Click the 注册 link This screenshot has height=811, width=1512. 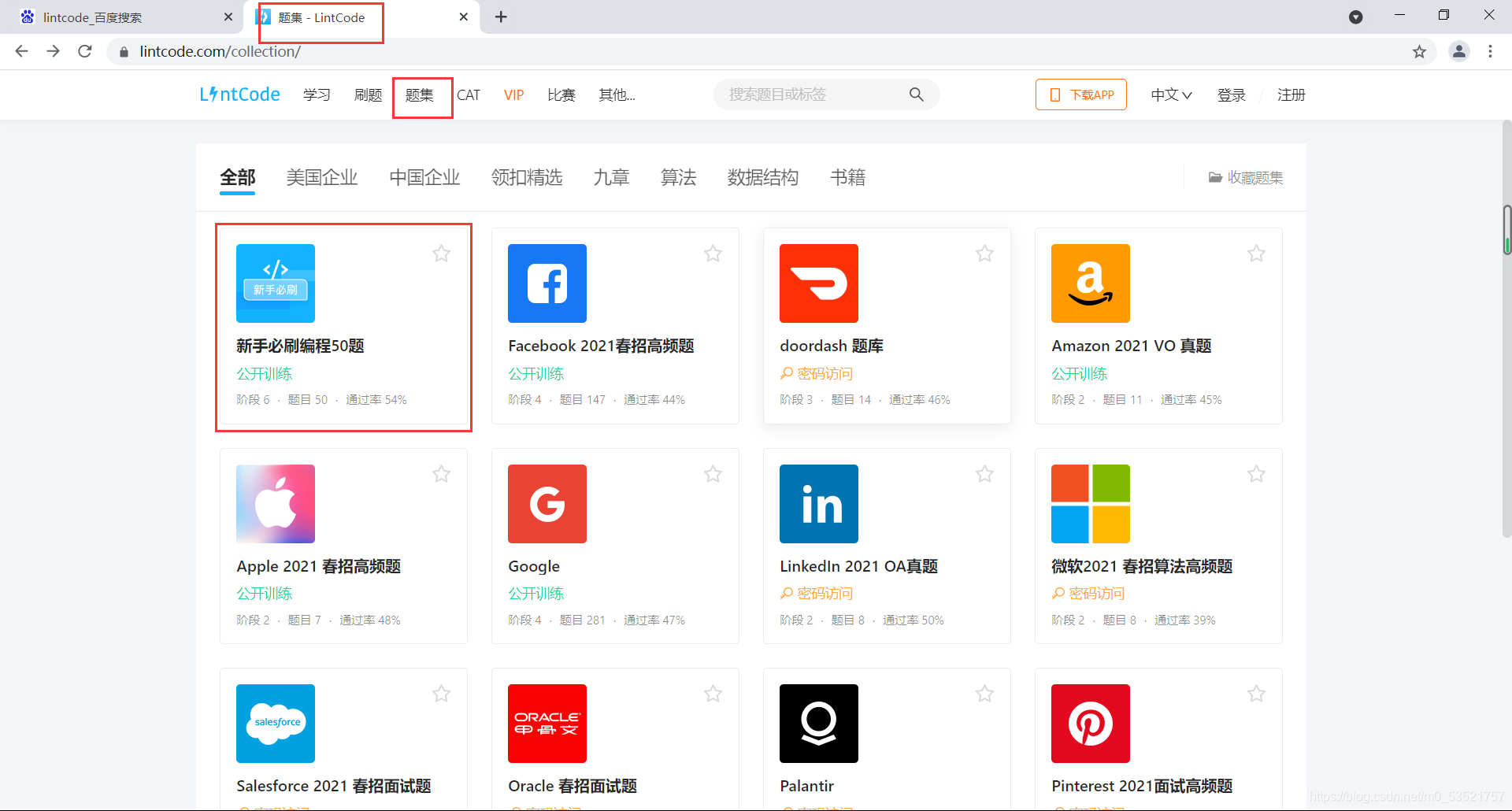(1291, 95)
